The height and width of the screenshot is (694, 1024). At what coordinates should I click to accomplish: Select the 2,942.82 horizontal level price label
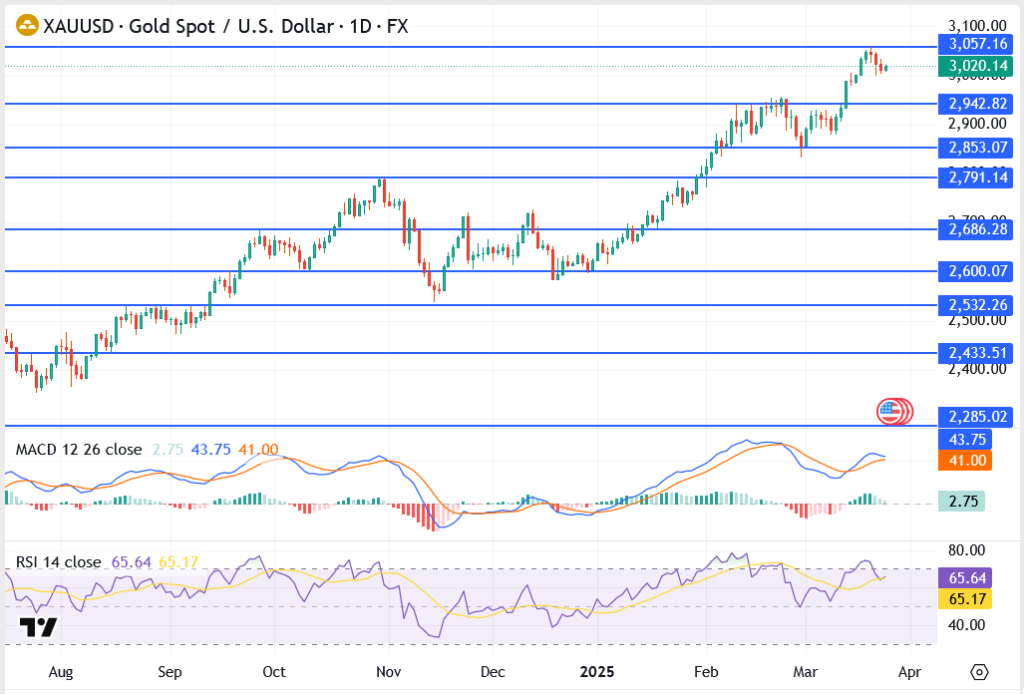click(975, 103)
